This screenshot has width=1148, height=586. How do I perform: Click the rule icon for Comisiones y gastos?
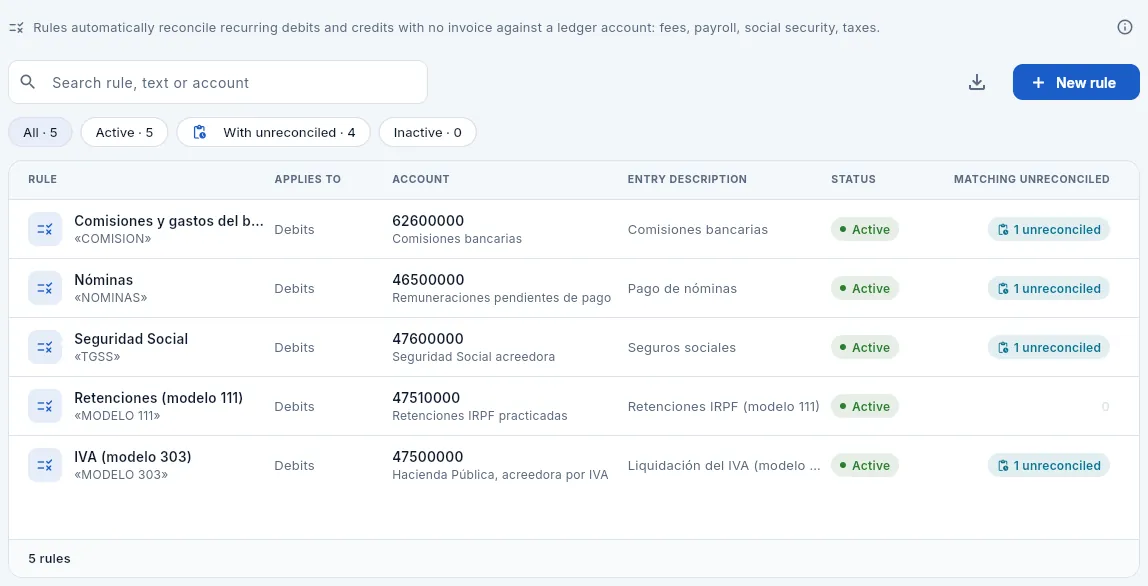[x=45, y=229]
